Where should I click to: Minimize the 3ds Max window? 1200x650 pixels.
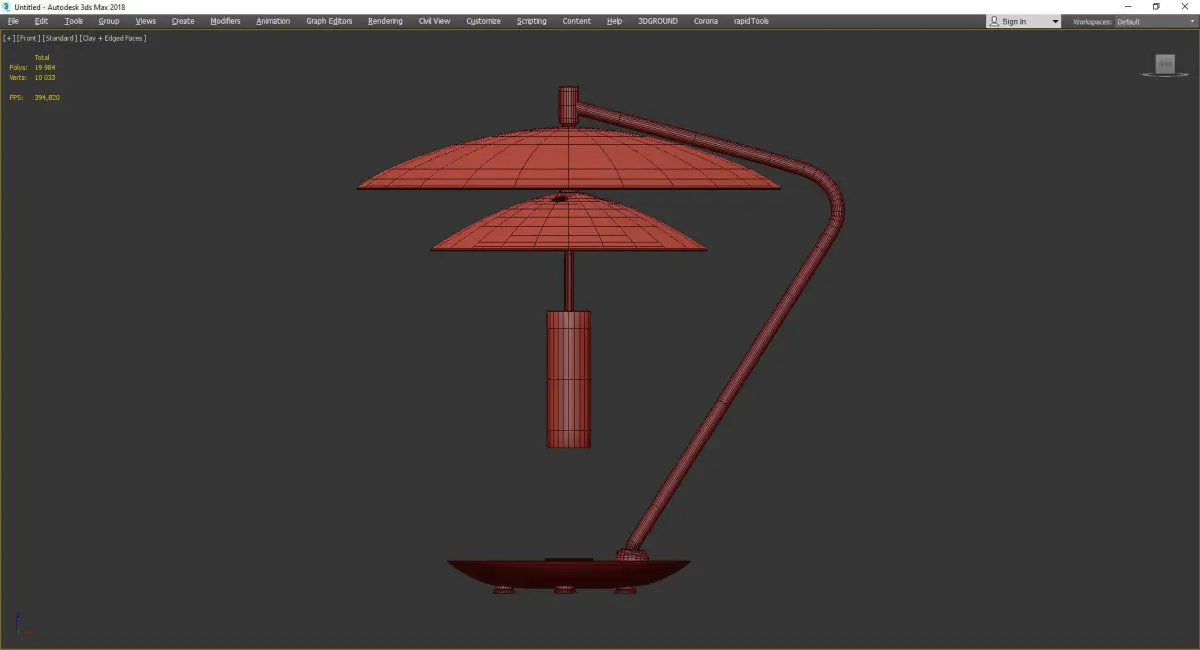click(x=1129, y=6)
